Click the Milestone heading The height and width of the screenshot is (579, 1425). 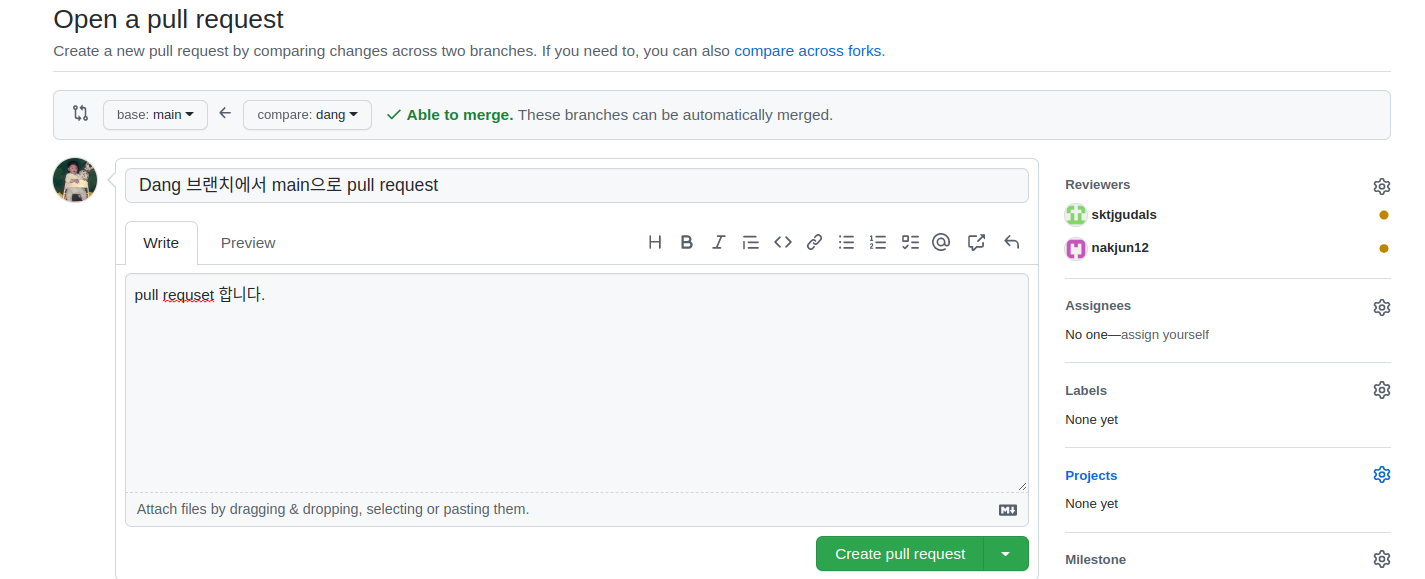click(x=1095, y=560)
